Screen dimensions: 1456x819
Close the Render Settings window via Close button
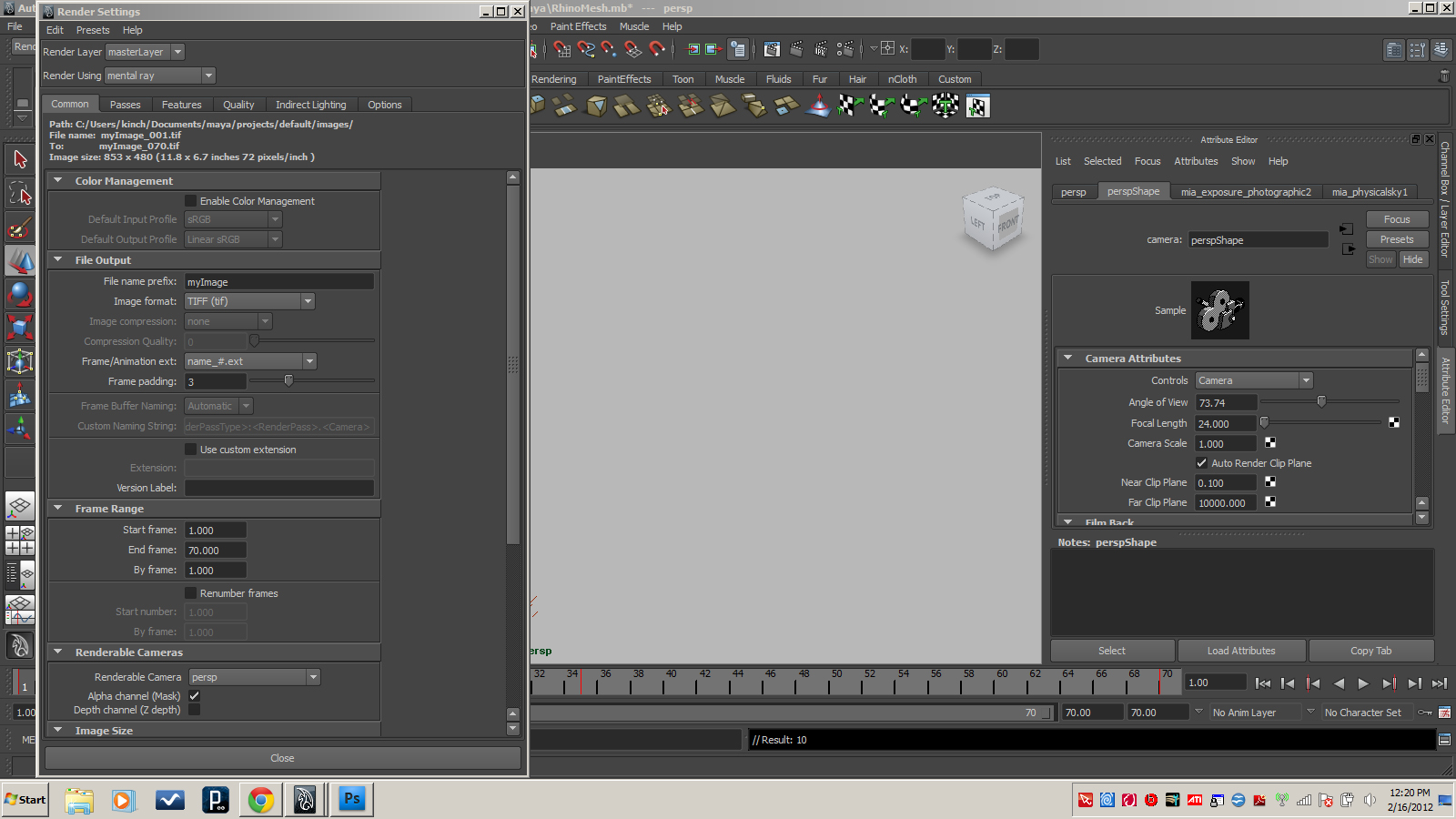point(282,757)
